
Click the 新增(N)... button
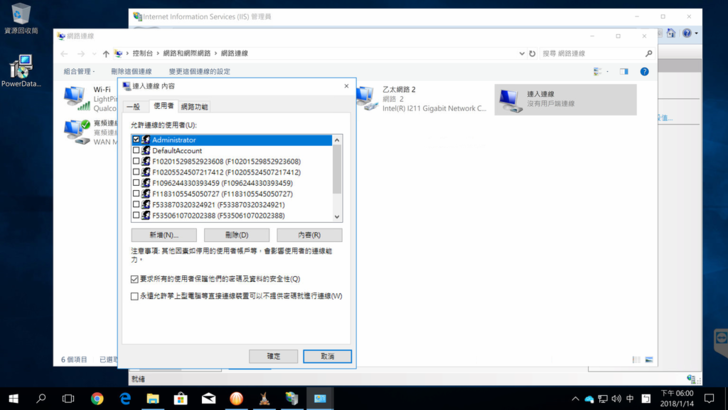coord(164,235)
